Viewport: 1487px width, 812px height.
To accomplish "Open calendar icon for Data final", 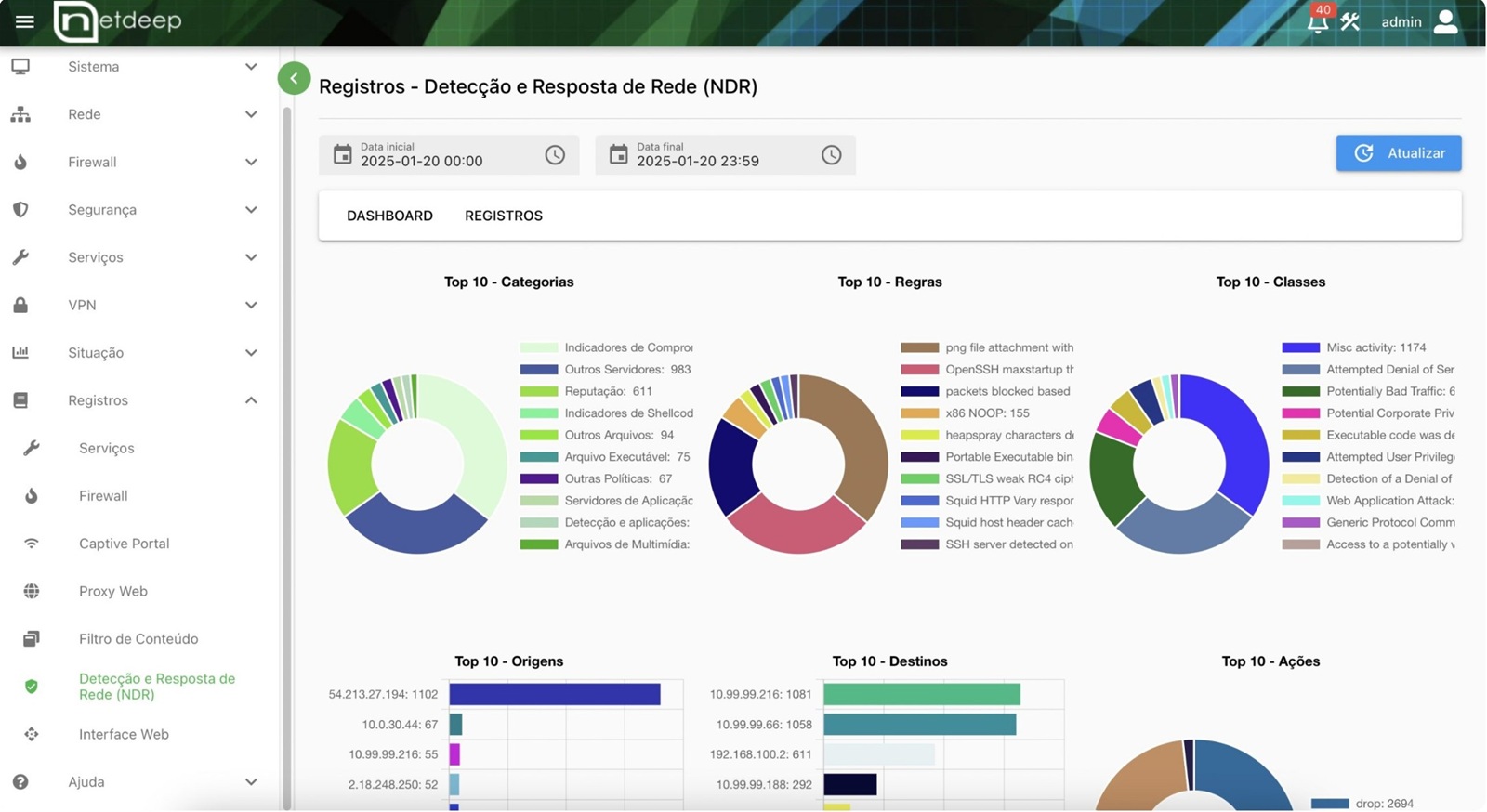I will pyautogui.click(x=619, y=154).
